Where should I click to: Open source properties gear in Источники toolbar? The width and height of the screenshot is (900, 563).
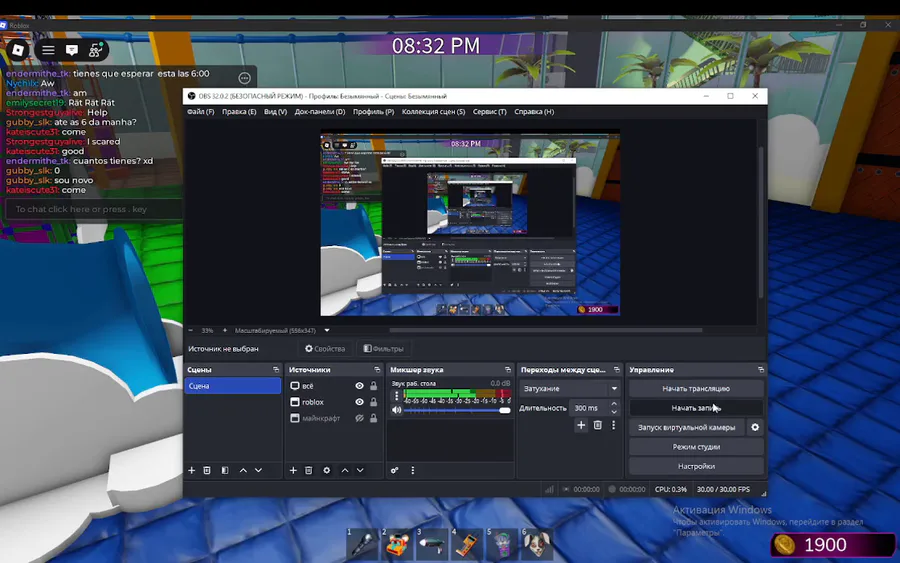click(327, 470)
